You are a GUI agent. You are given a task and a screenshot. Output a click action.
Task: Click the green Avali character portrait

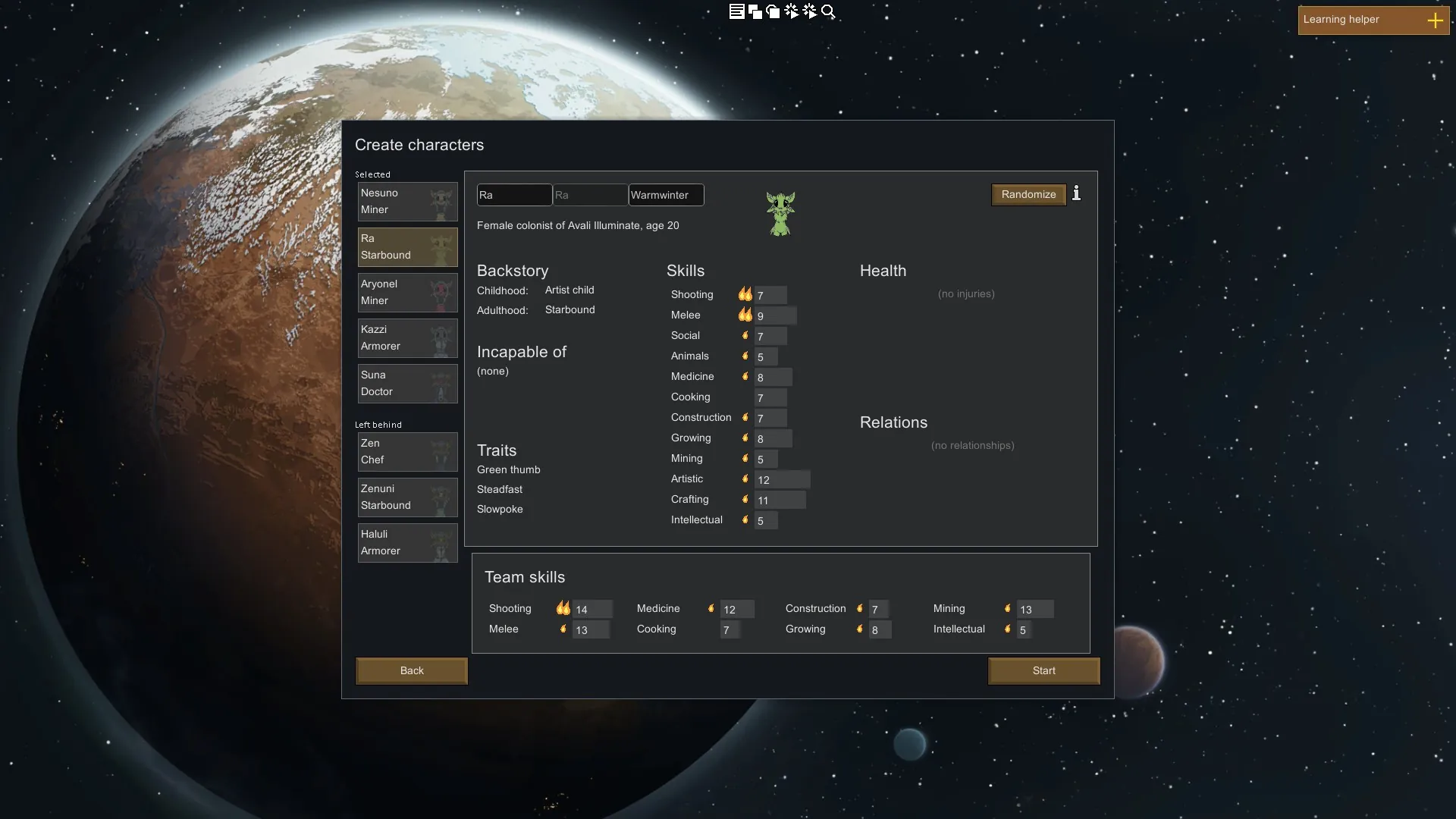780,213
